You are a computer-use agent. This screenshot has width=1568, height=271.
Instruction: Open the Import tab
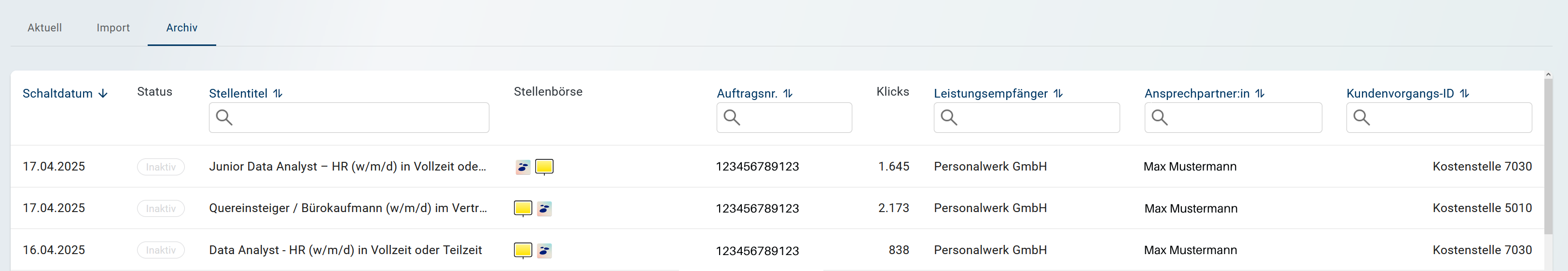pos(113,28)
